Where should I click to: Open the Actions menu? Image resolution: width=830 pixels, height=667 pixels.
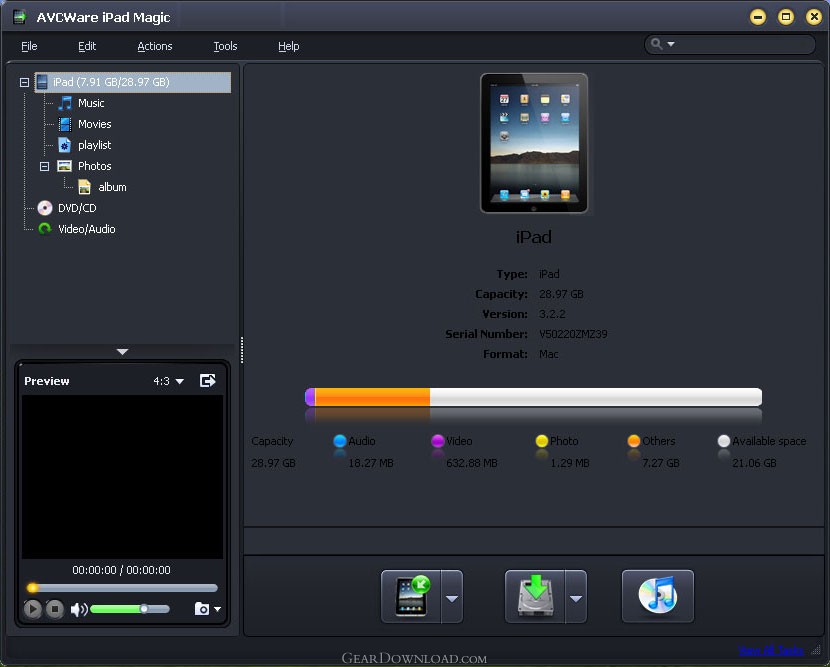click(x=155, y=46)
